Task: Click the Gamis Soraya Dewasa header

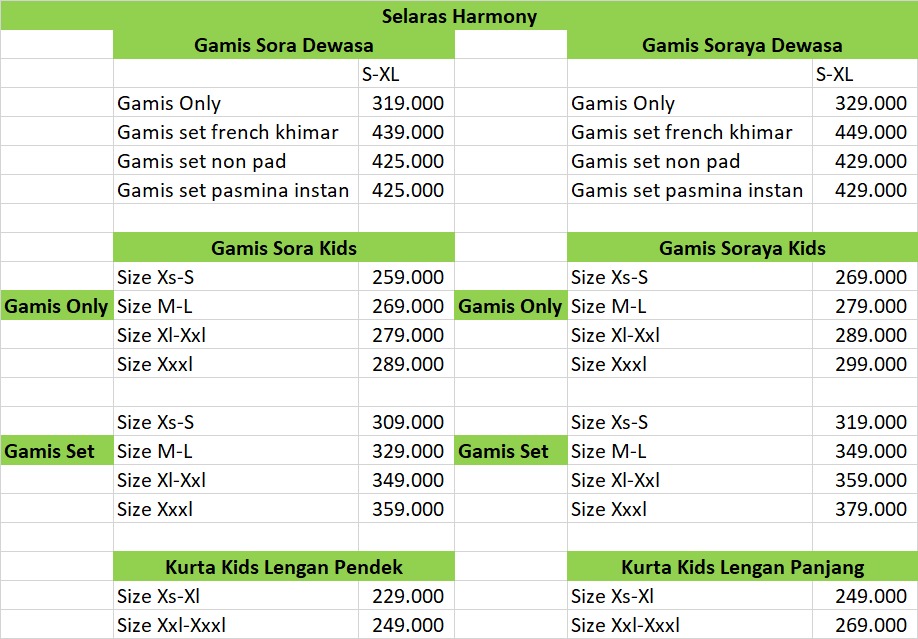Action: click(x=742, y=45)
